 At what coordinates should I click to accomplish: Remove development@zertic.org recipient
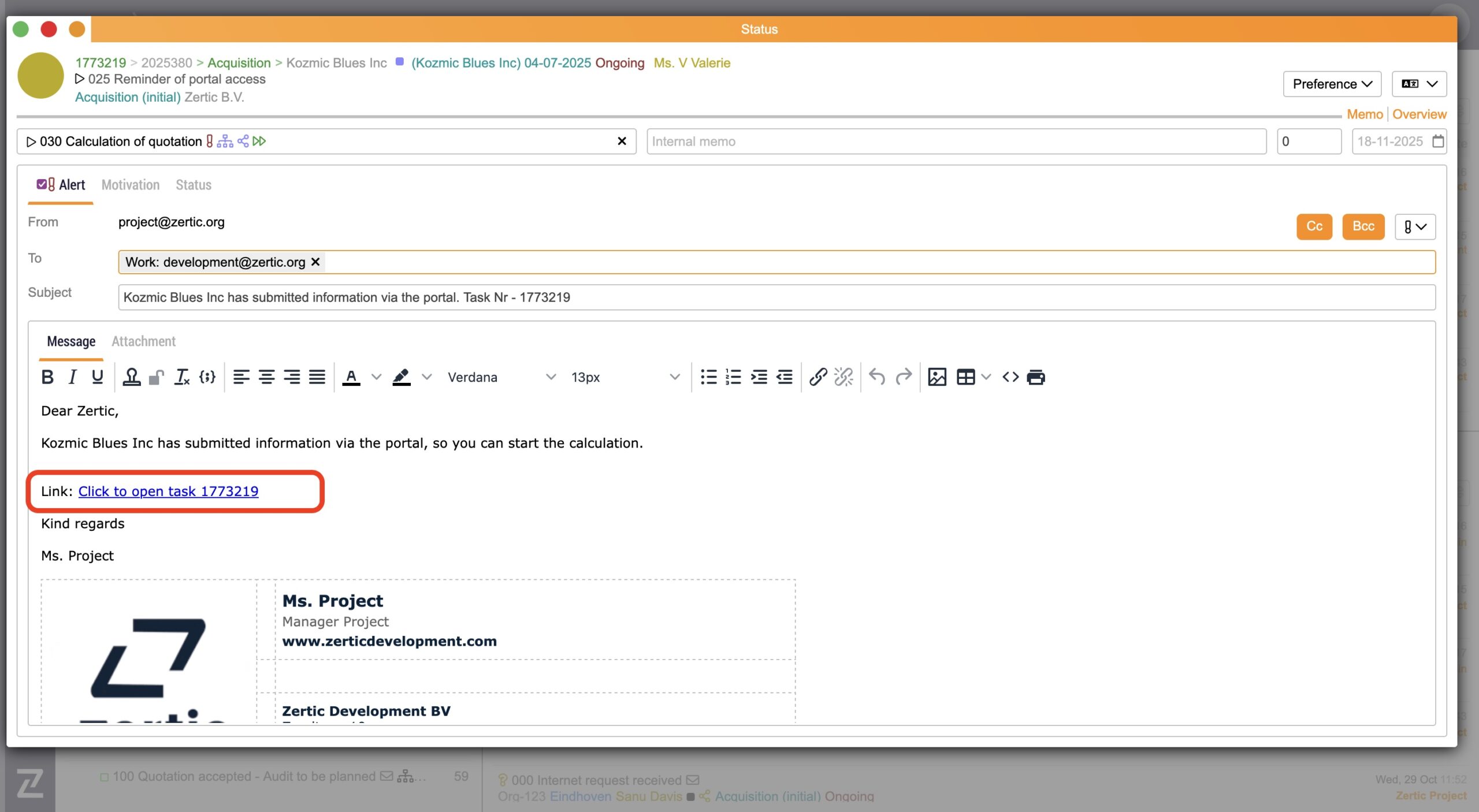pos(315,262)
